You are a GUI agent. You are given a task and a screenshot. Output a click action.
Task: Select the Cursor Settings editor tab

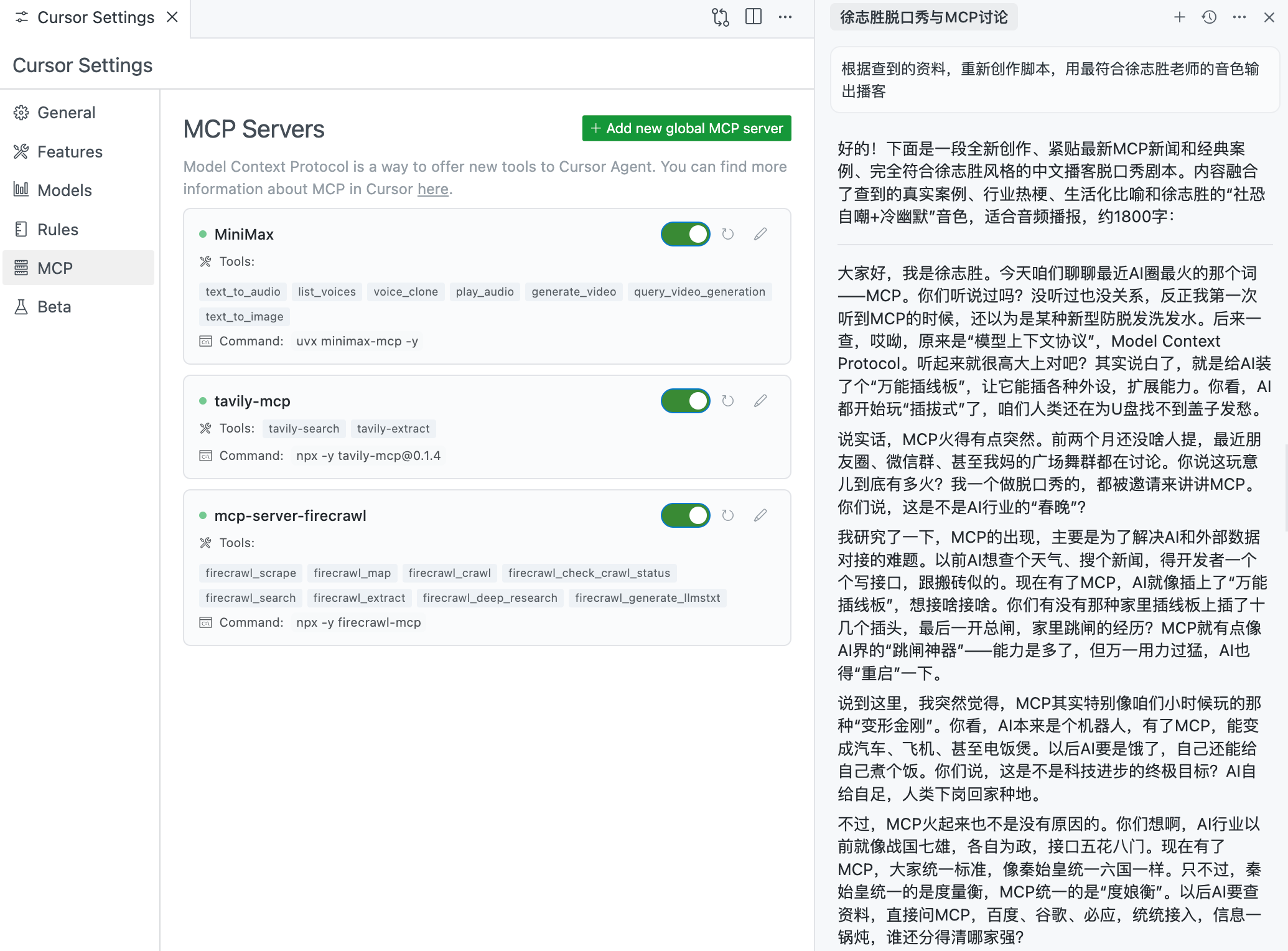(95, 17)
